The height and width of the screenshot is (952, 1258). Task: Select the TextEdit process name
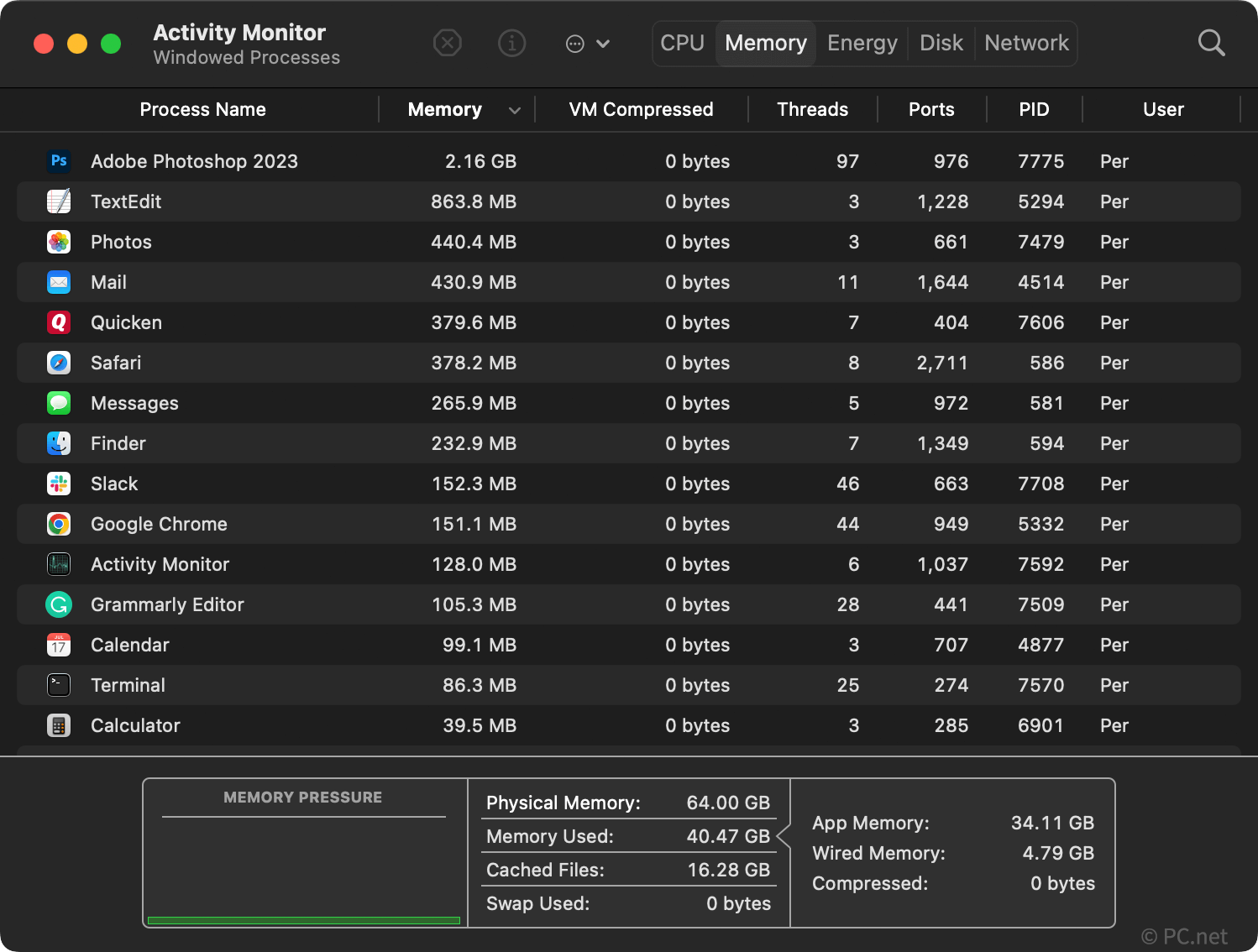[x=126, y=201]
